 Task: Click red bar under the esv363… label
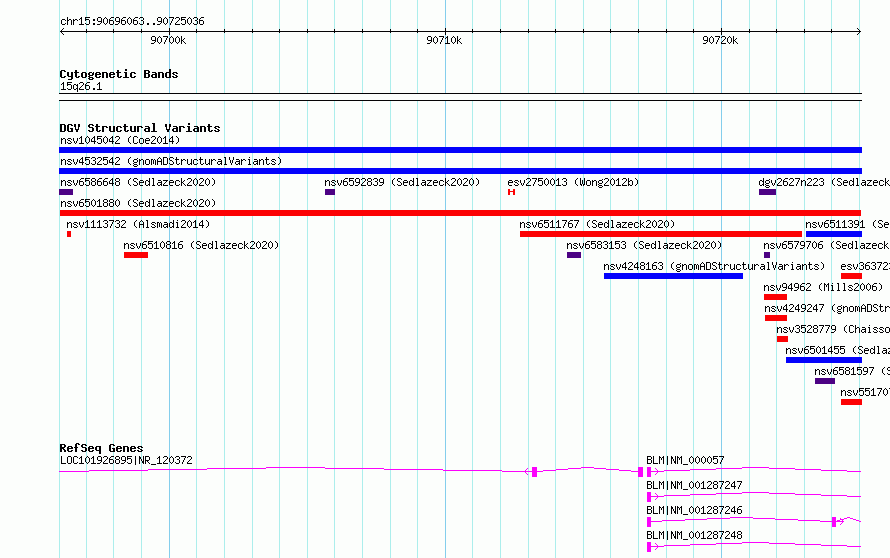click(851, 276)
